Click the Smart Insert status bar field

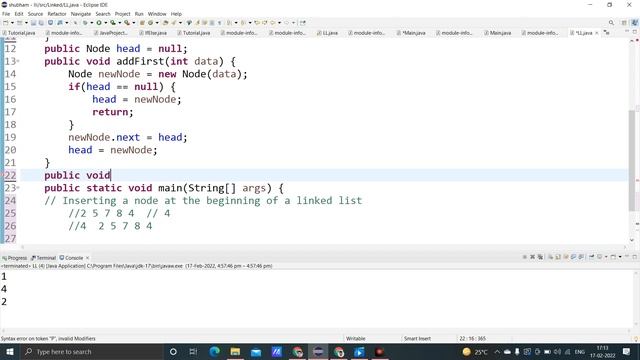417,338
